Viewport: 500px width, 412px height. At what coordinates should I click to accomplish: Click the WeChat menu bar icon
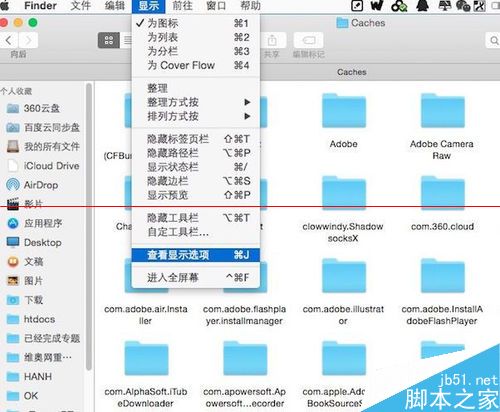[x=463, y=6]
